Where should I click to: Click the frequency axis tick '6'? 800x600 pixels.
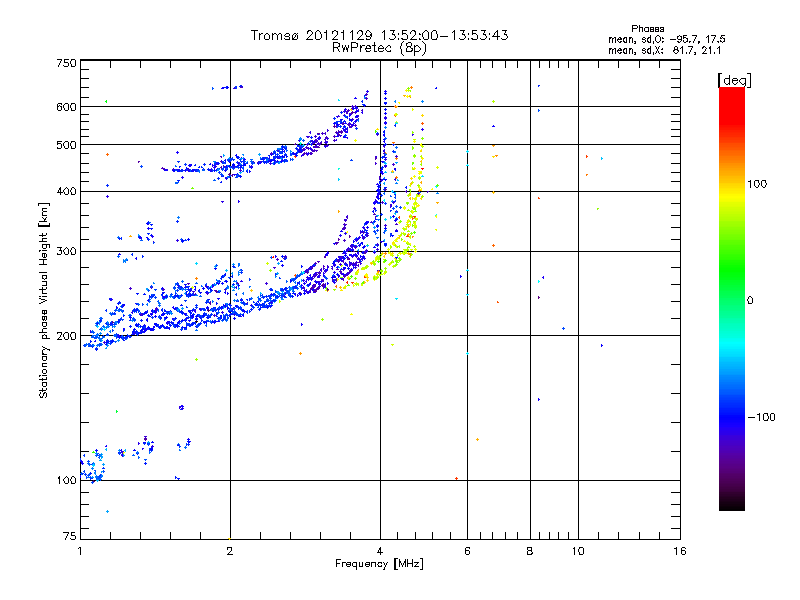click(x=467, y=551)
